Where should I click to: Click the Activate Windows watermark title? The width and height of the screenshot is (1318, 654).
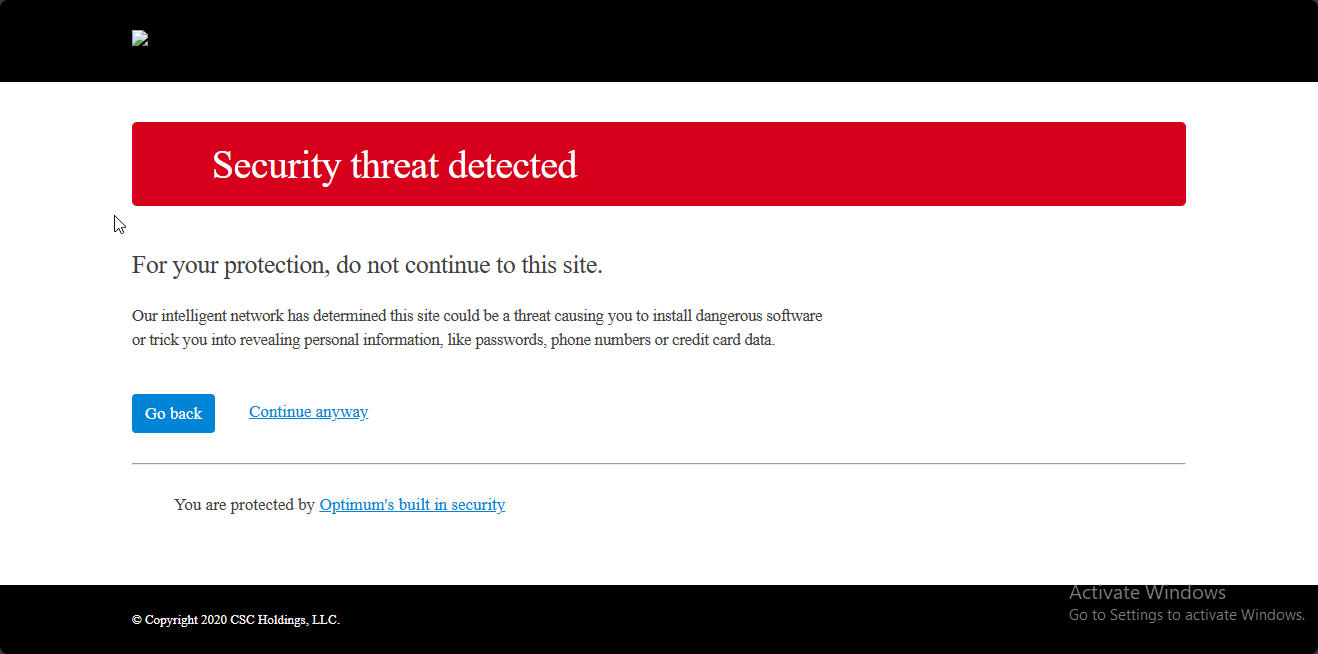point(1147,593)
